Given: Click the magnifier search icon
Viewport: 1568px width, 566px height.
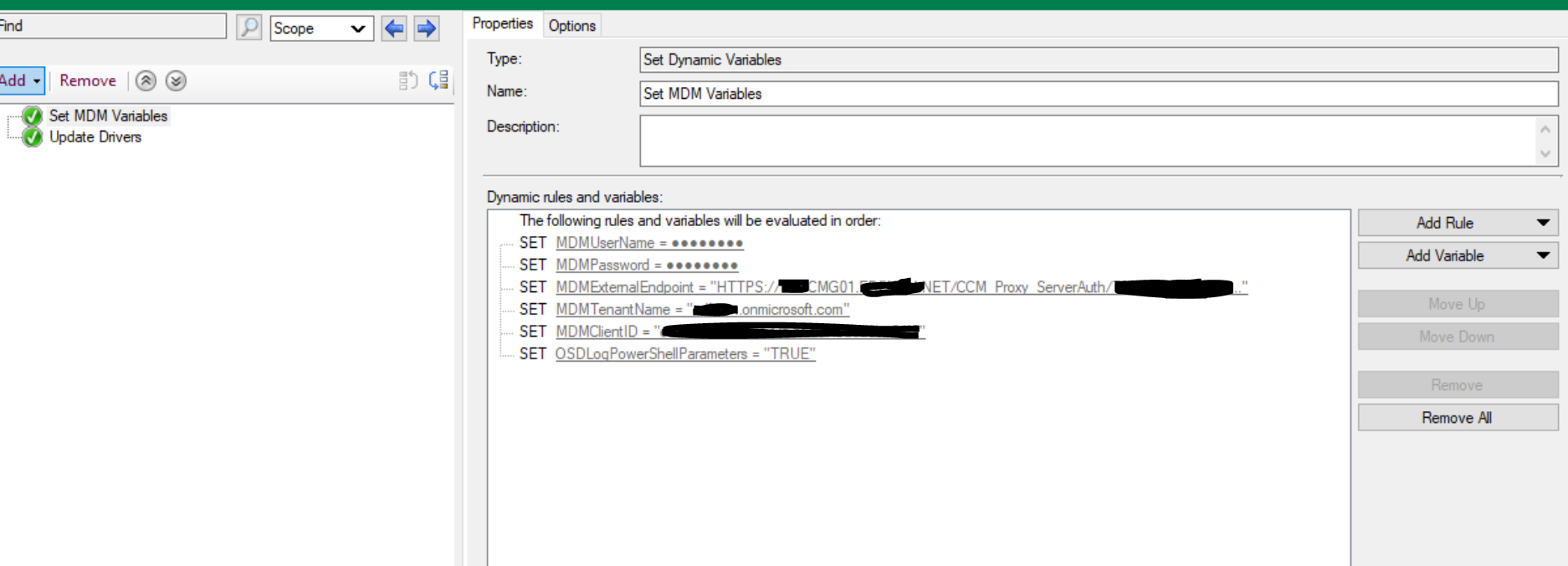Looking at the screenshot, I should pos(249,28).
